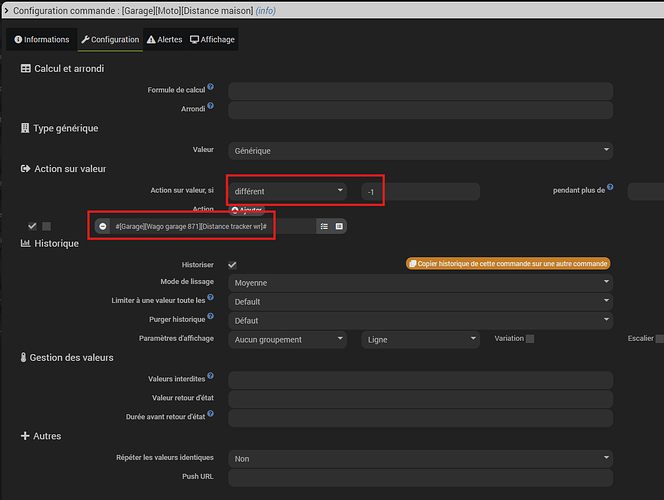Open the Mode de lissage dropdown
This screenshot has width=664, height=500.
(420, 283)
